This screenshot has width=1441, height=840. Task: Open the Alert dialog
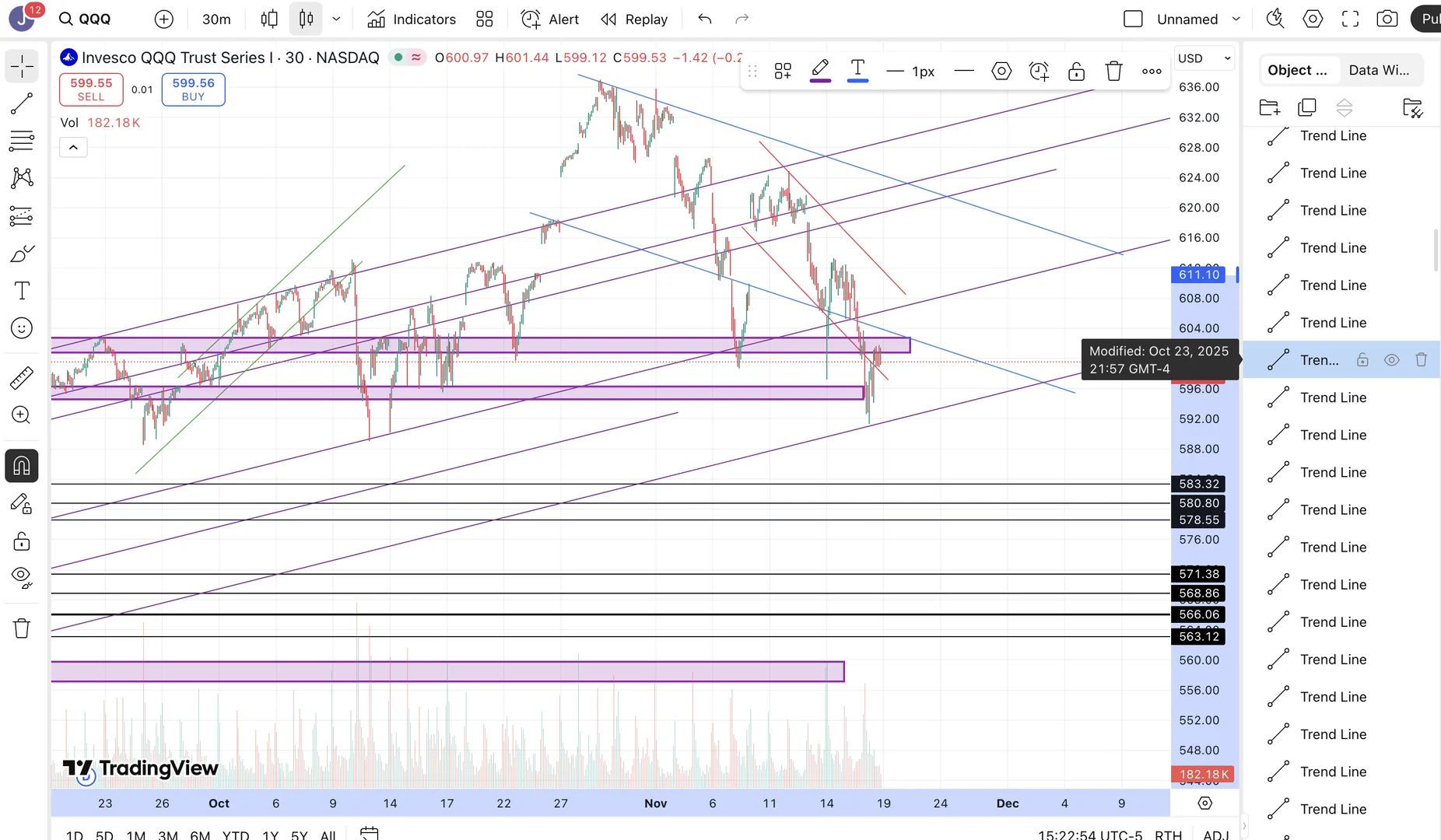(550, 19)
